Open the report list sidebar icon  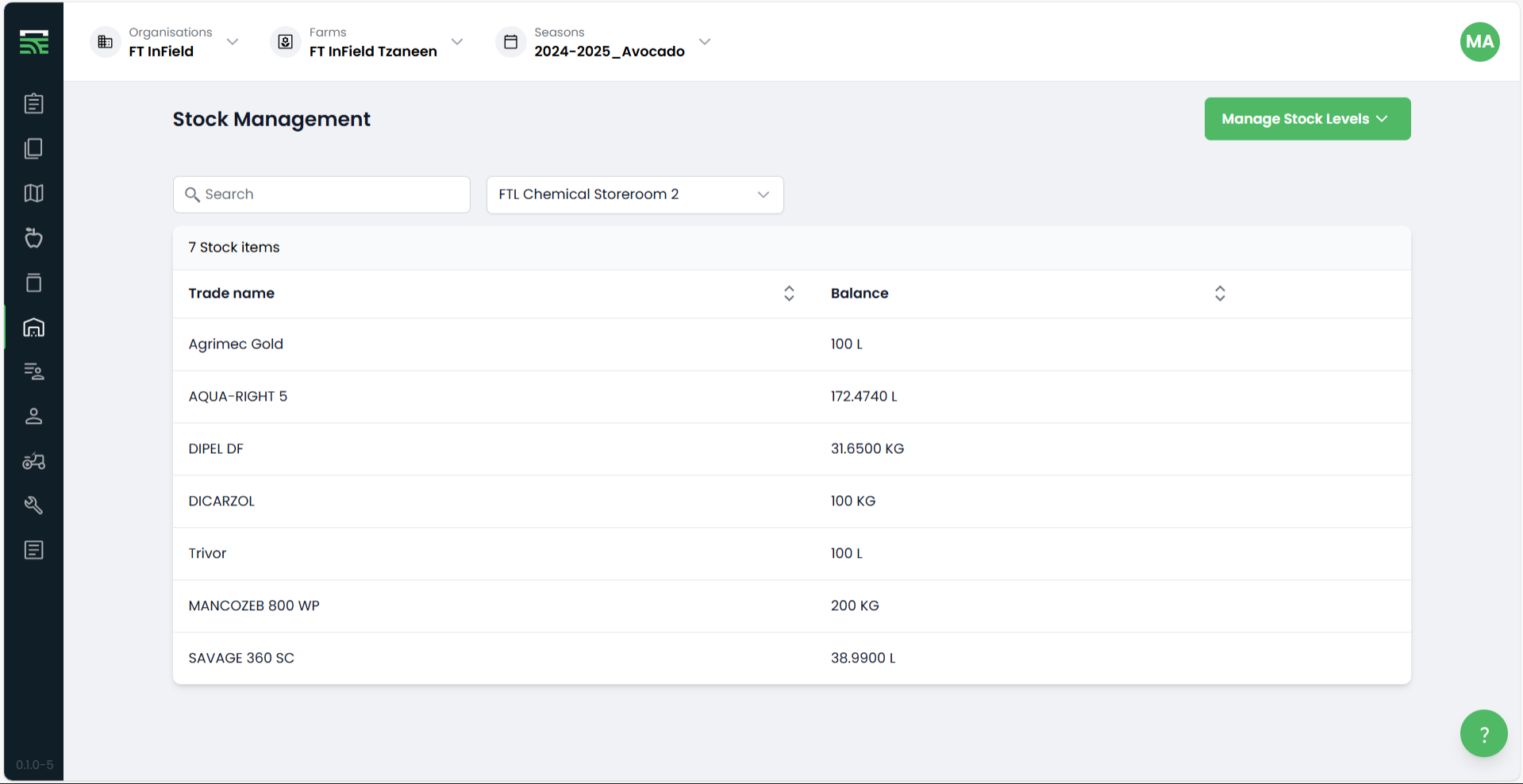point(34,550)
